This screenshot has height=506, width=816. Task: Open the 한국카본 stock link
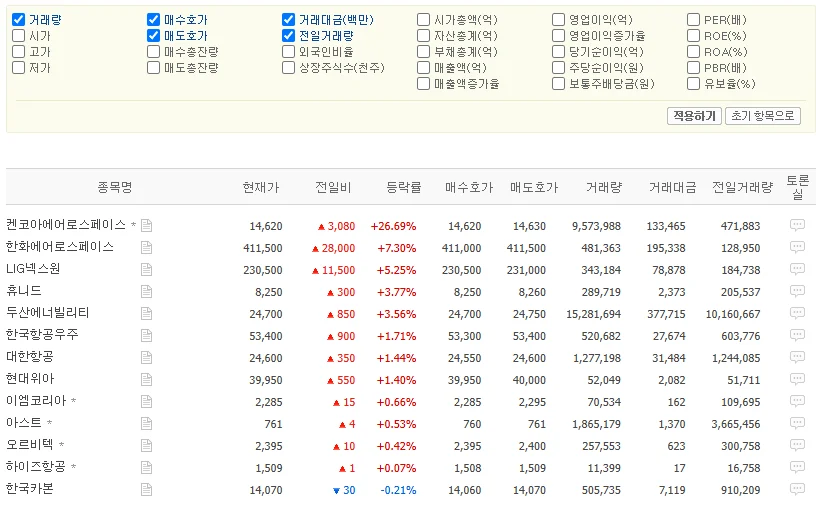(x=30, y=488)
